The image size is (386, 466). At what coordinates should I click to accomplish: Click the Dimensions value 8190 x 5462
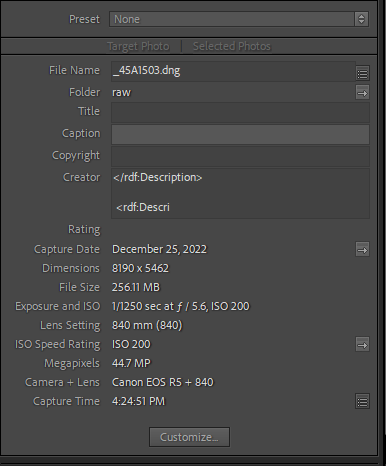pos(140,268)
